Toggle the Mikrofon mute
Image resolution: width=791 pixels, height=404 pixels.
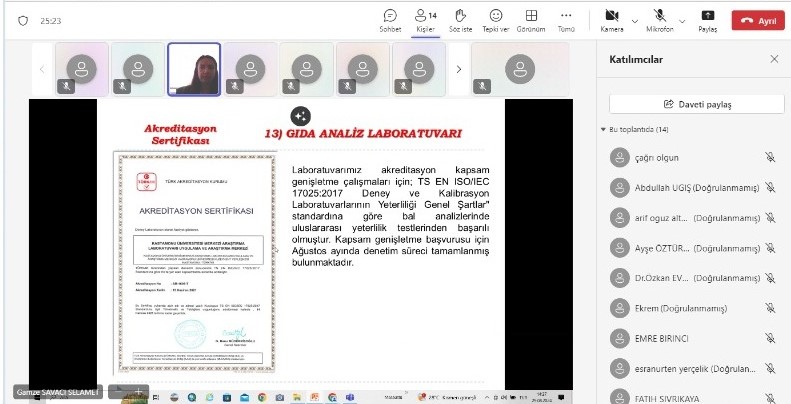click(x=659, y=21)
